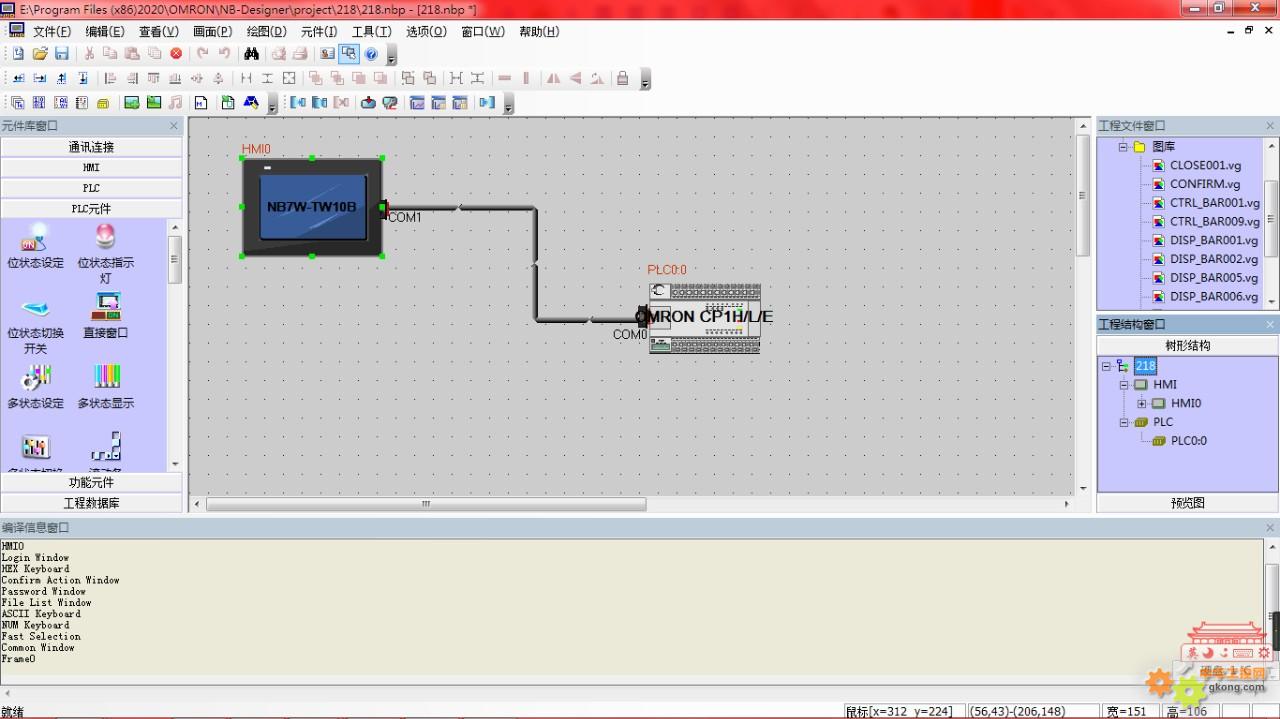Click the align left edges toolbar icon
This screenshot has height=719, width=1280.
click(x=110, y=78)
